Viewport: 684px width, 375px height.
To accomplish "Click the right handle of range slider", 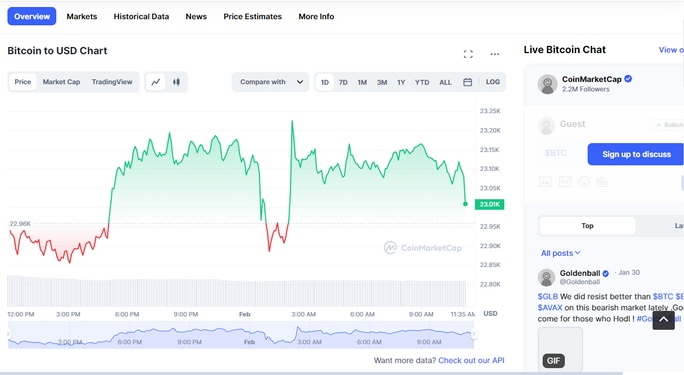I will click(474, 334).
